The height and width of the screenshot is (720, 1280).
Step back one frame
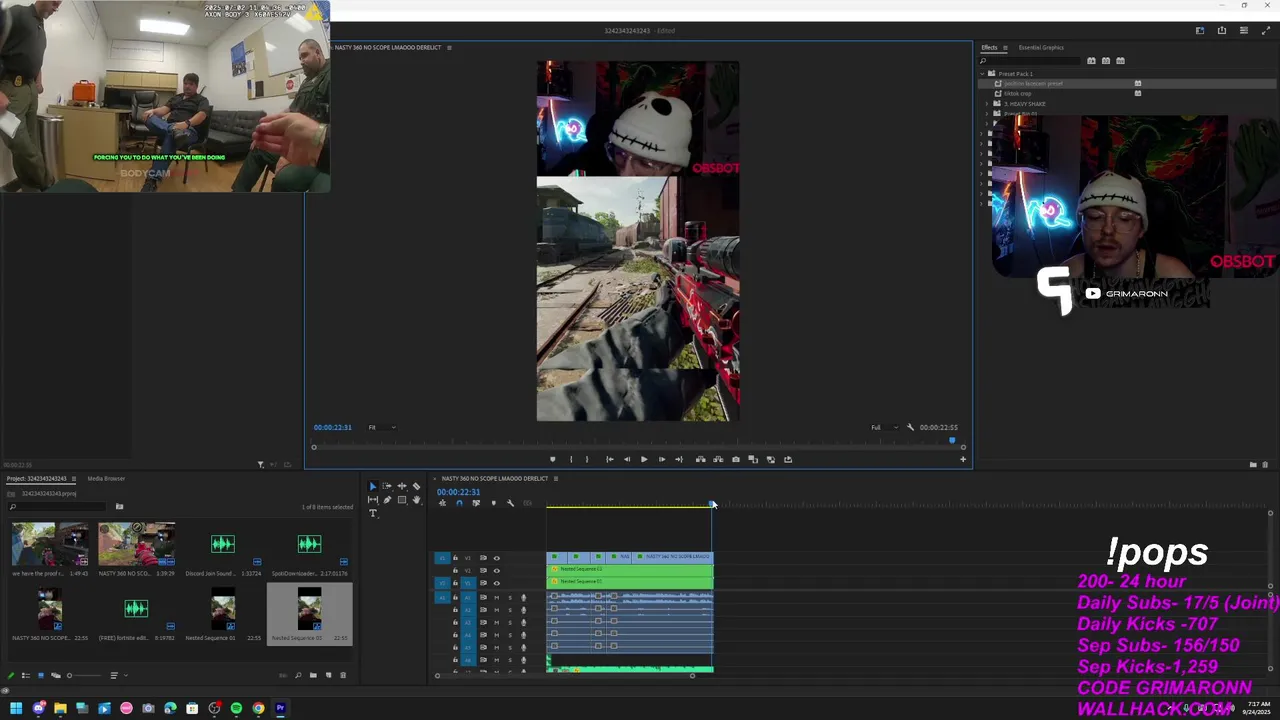click(627, 459)
